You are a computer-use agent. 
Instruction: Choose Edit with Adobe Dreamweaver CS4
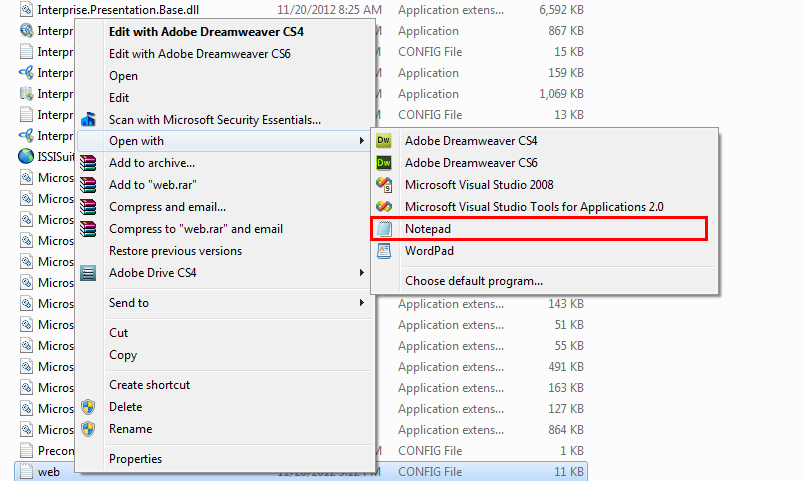click(x=206, y=31)
